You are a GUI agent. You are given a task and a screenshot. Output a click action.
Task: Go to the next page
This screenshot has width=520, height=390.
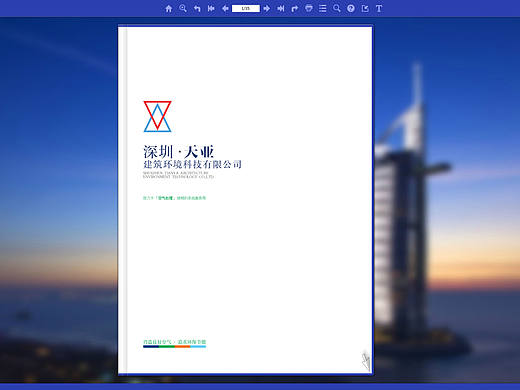point(267,9)
